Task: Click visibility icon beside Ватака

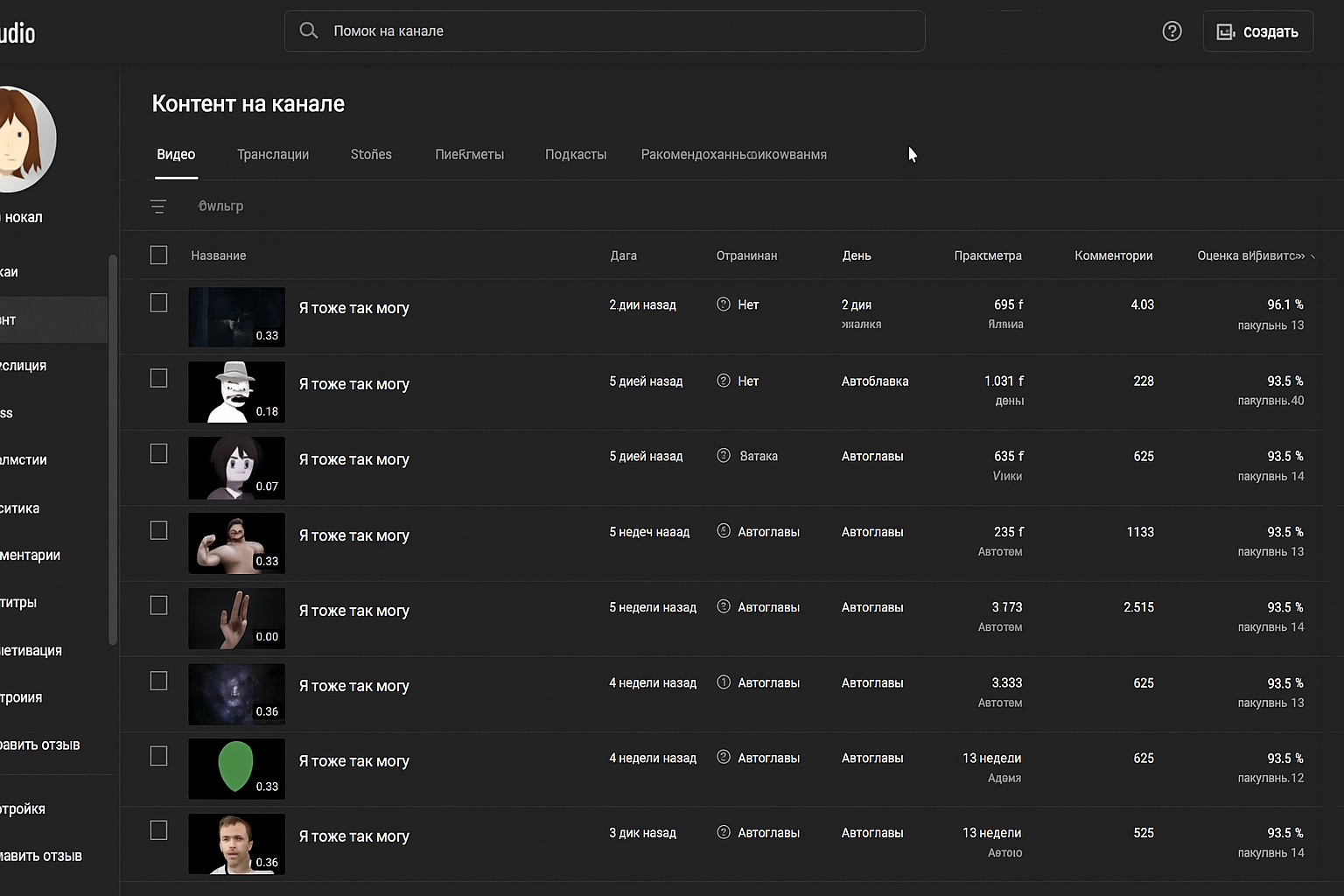Action: click(724, 456)
